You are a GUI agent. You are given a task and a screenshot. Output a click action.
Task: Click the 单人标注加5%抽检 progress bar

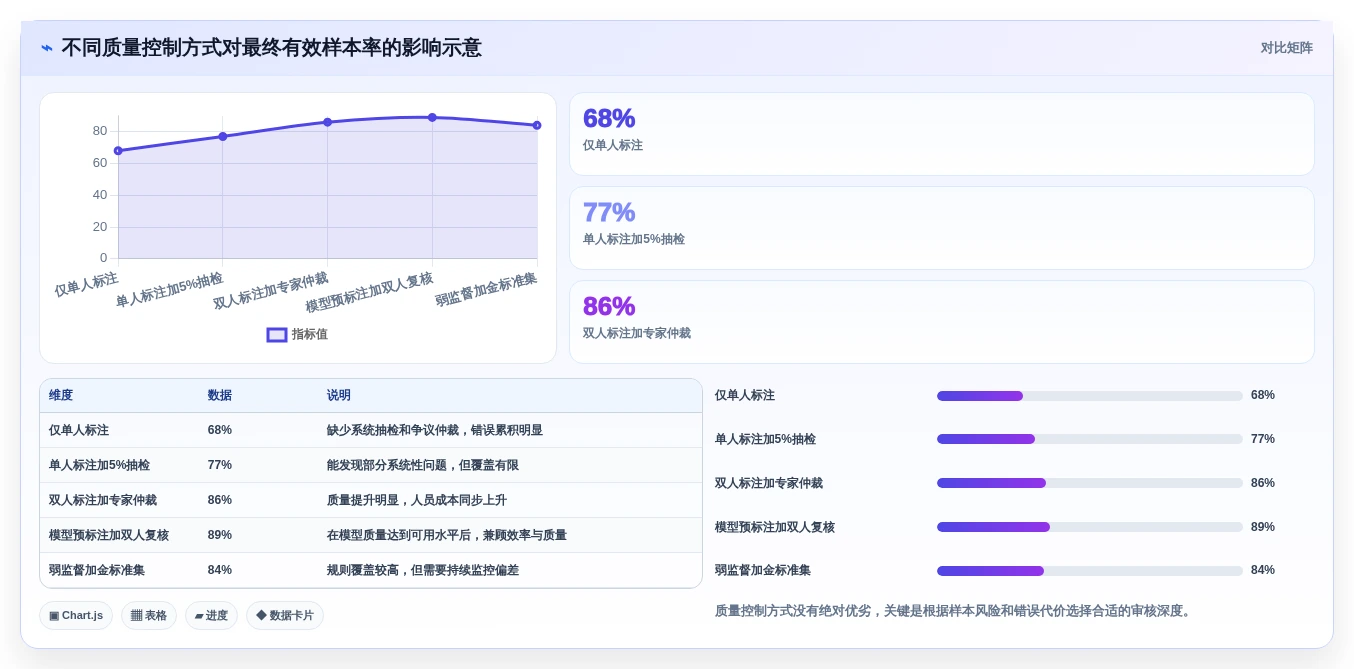pyautogui.click(x=1090, y=439)
